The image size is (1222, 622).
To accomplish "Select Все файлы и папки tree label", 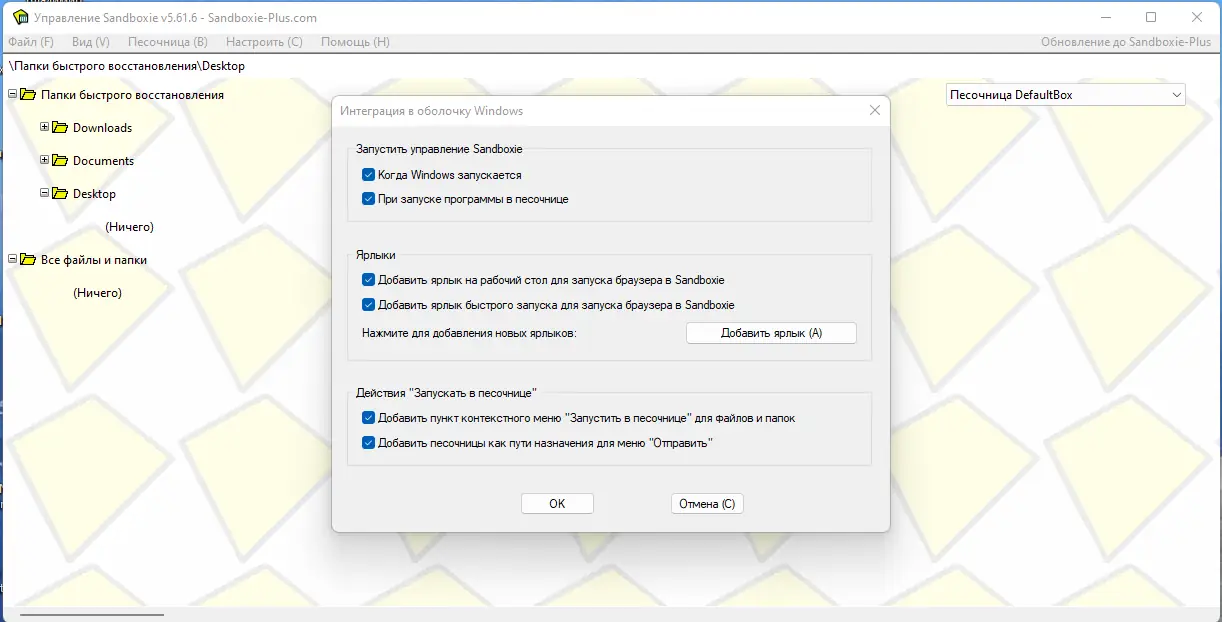I will [x=94, y=260].
